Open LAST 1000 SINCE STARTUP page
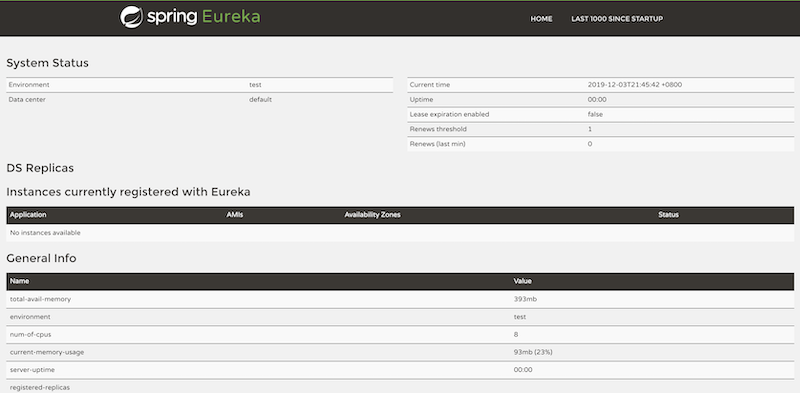Screen dimensions: 800x393 point(617,19)
